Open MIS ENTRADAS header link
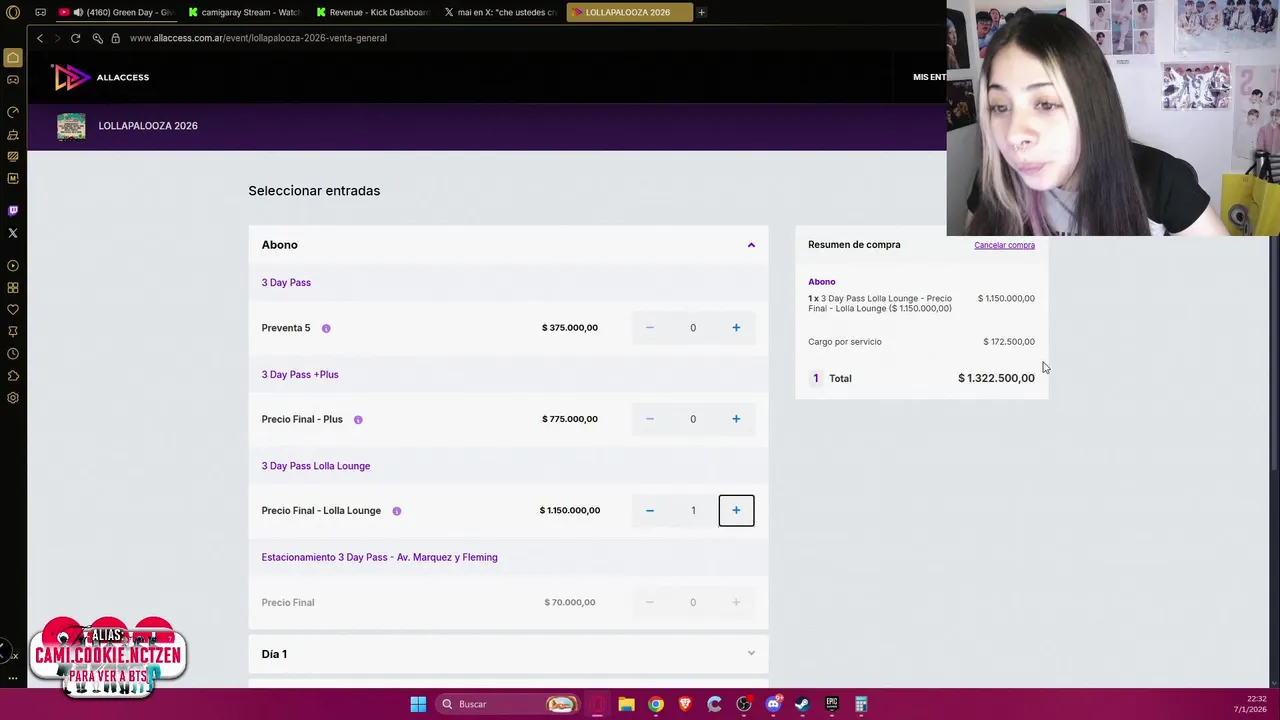Screen dimensions: 1280x720 pos(929,77)
